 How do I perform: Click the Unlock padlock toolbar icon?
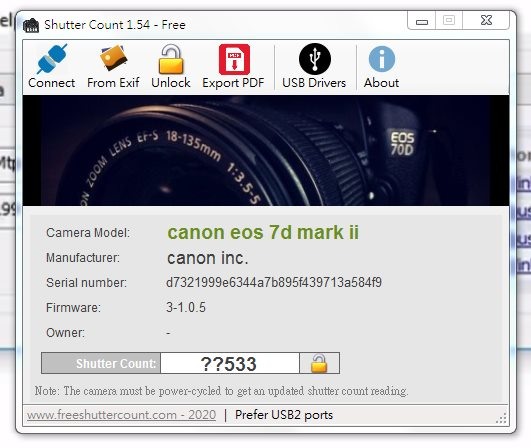(x=171, y=59)
